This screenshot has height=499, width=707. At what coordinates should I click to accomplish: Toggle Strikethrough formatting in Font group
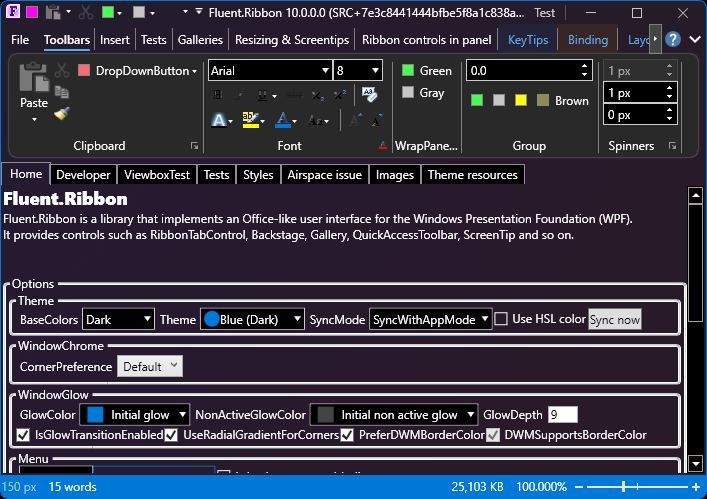click(x=295, y=95)
